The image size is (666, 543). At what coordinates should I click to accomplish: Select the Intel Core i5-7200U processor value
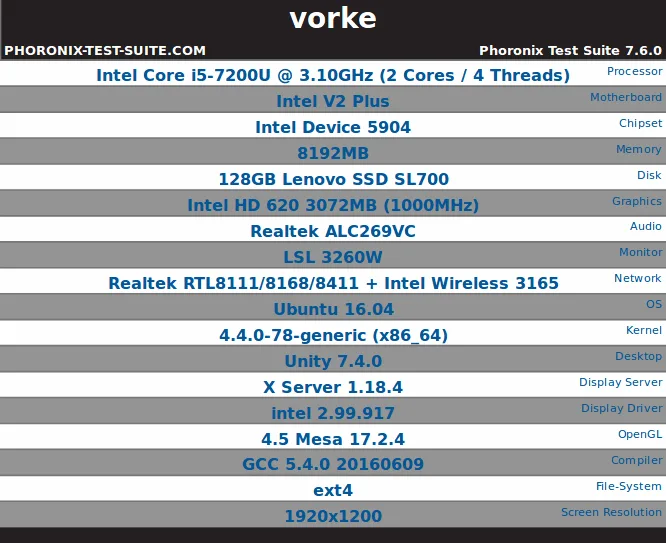click(x=333, y=75)
